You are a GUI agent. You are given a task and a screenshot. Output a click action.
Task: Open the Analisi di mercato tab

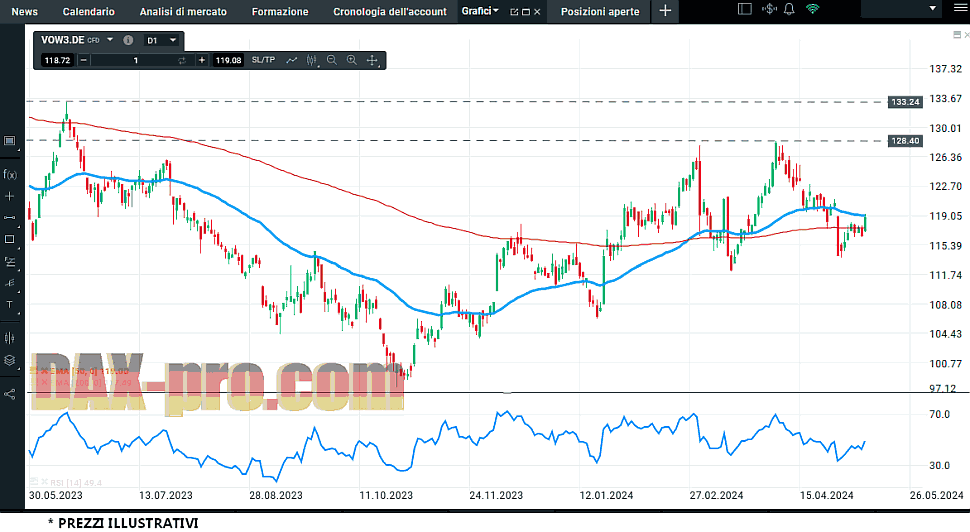tap(183, 11)
